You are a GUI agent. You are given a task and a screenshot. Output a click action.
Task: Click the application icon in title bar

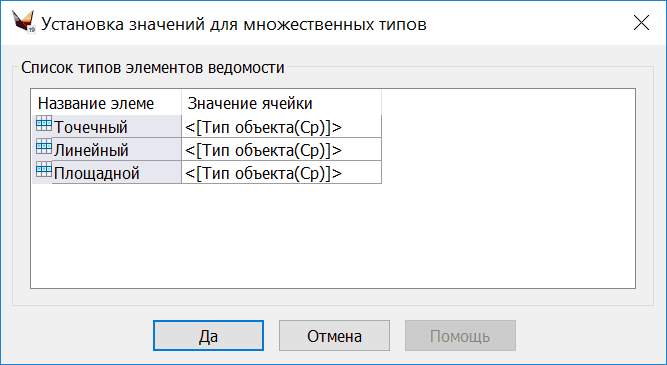pyautogui.click(x=23, y=21)
